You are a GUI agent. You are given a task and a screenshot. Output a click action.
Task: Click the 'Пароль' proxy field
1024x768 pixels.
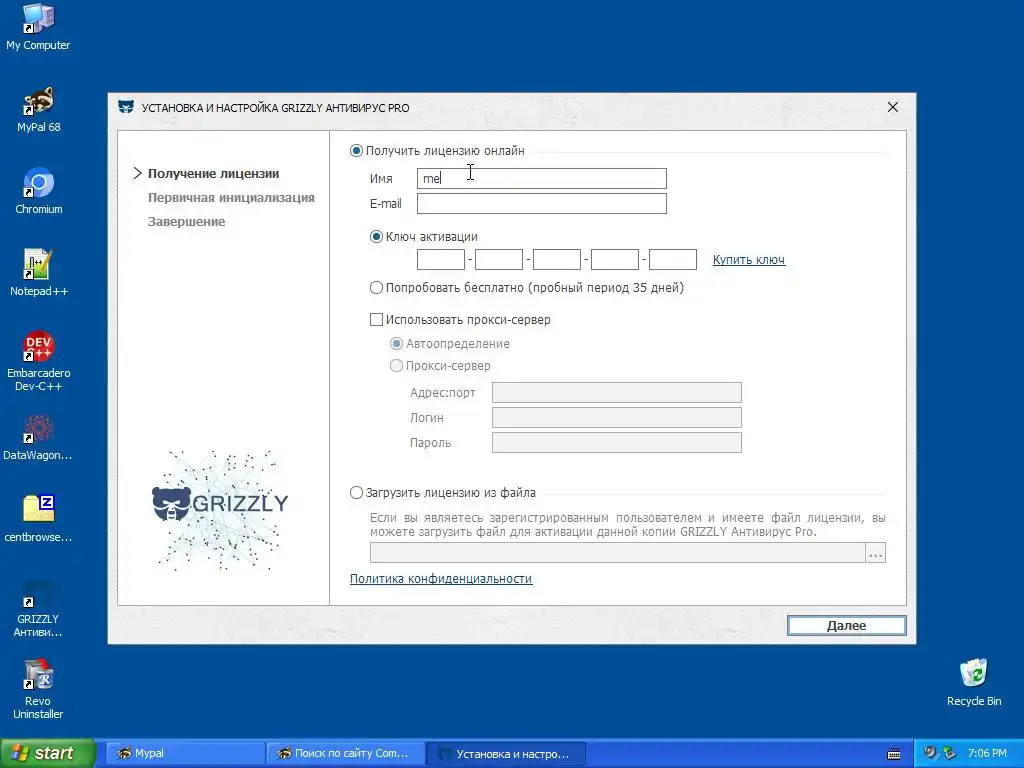pyautogui.click(x=616, y=443)
